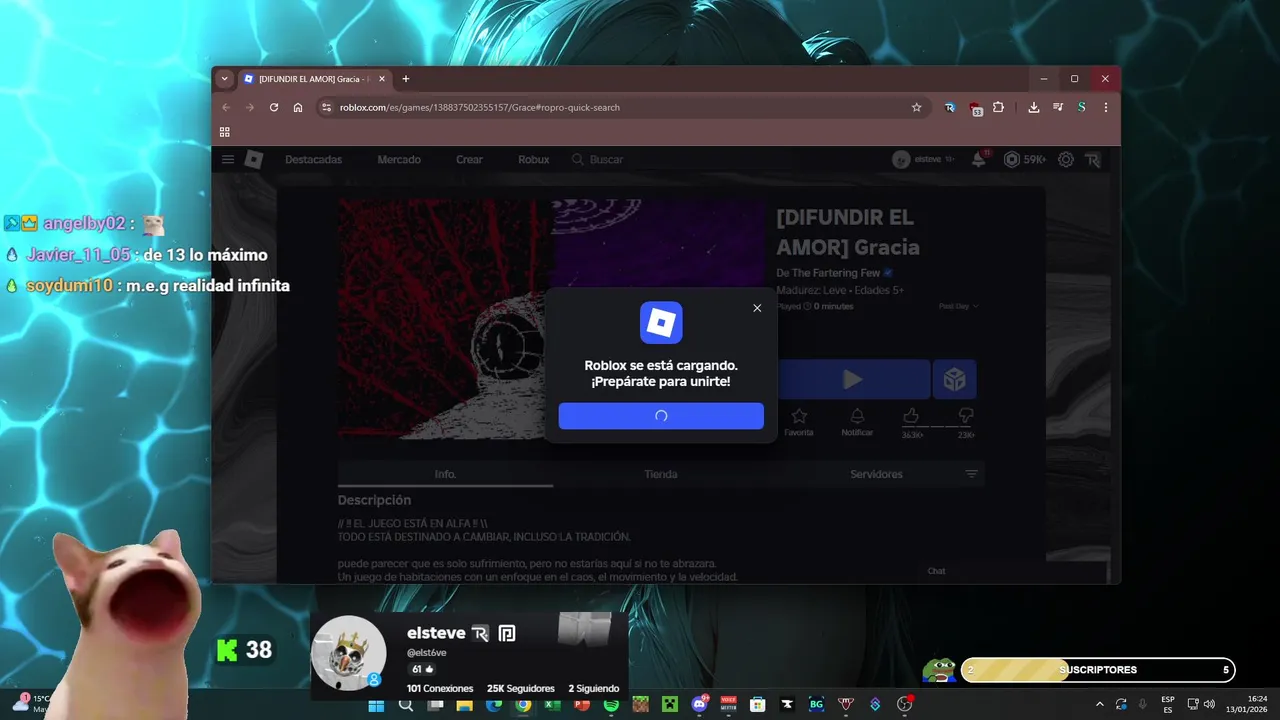Click the Roblox logo in loading dialog
The height and width of the screenshot is (720, 1280).
coord(661,323)
